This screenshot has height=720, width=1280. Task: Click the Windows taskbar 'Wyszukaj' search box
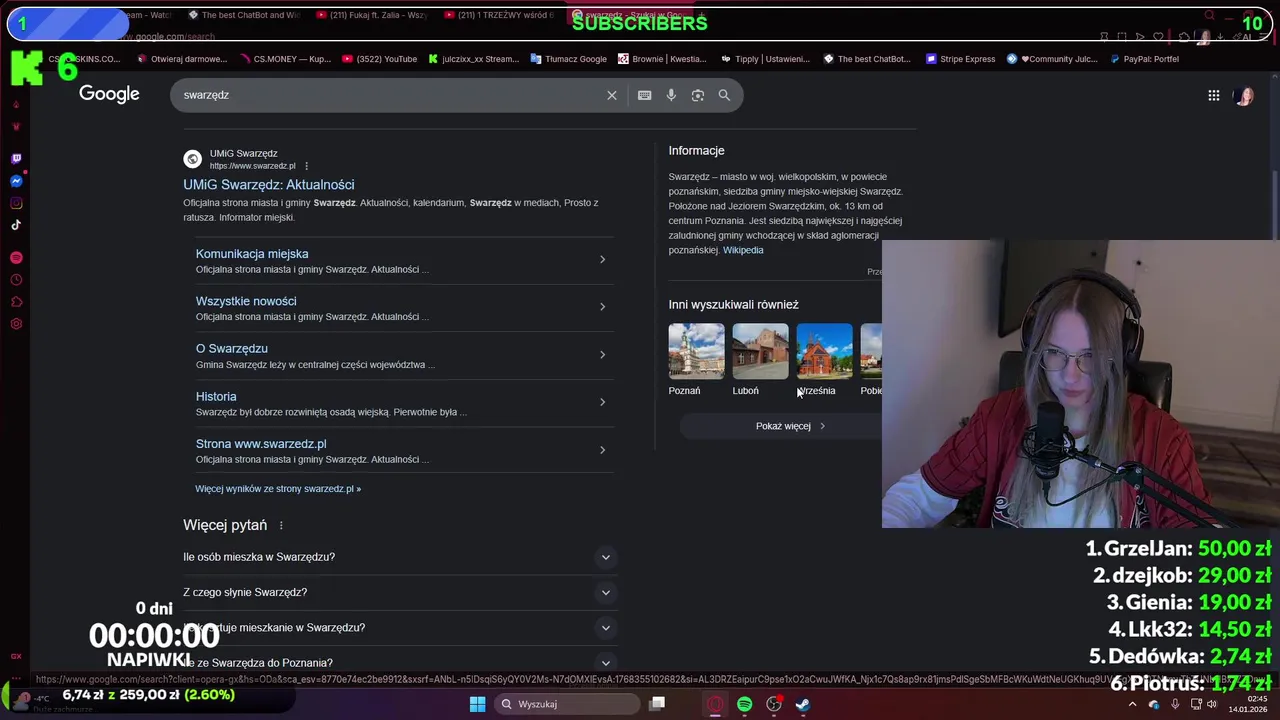coord(568,704)
